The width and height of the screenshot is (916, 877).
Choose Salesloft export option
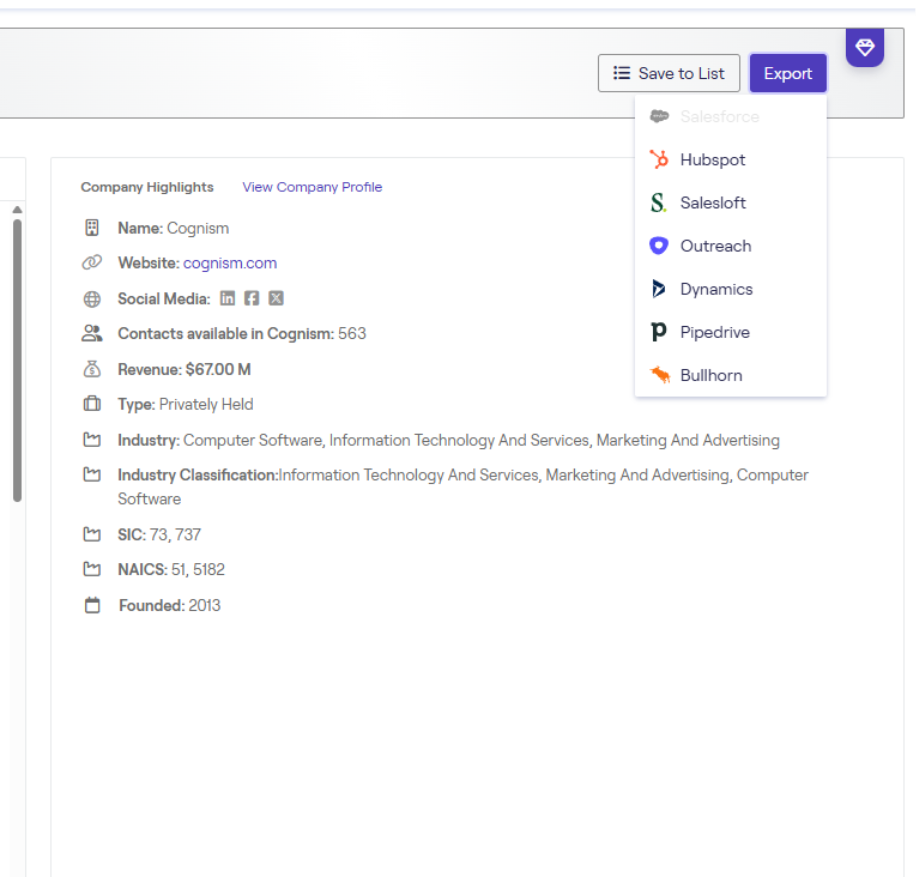click(713, 203)
